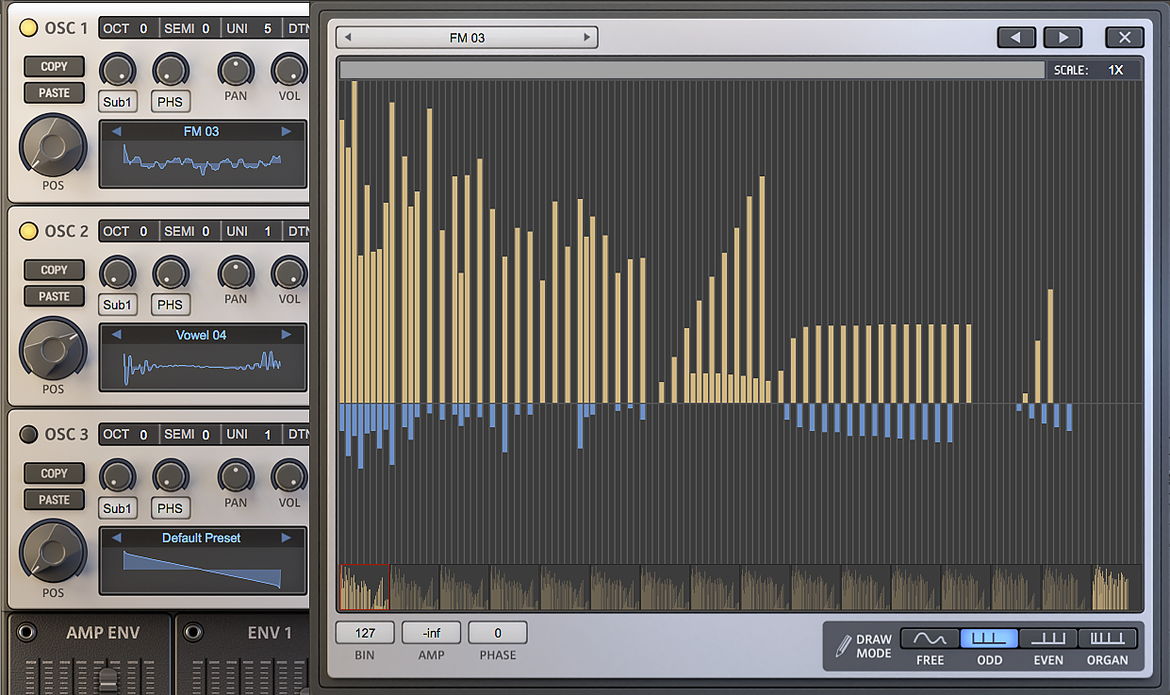The width and height of the screenshot is (1170, 695).
Task: Select the EVEN harmonics draw mode icon
Action: (x=1048, y=639)
